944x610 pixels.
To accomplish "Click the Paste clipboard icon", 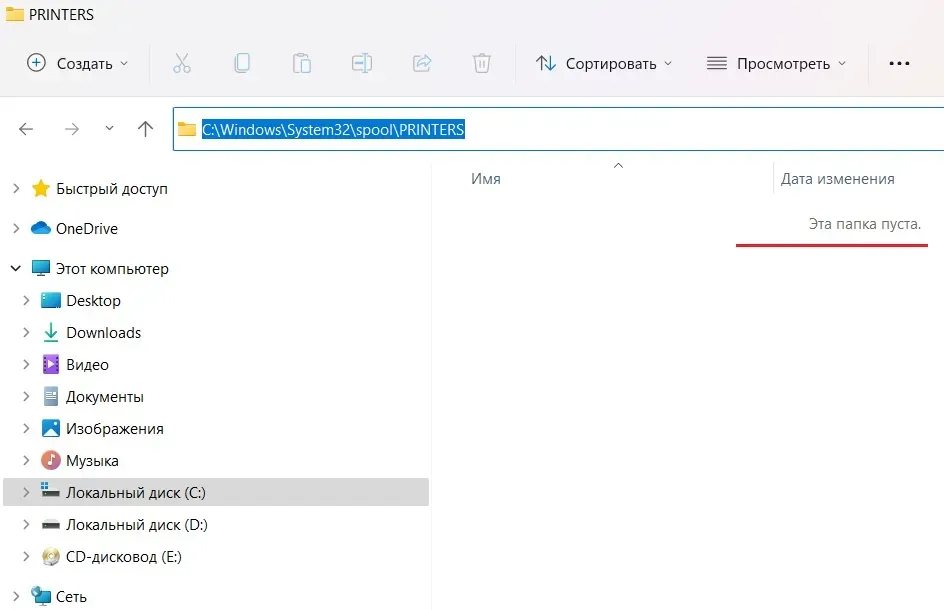I will coord(301,63).
